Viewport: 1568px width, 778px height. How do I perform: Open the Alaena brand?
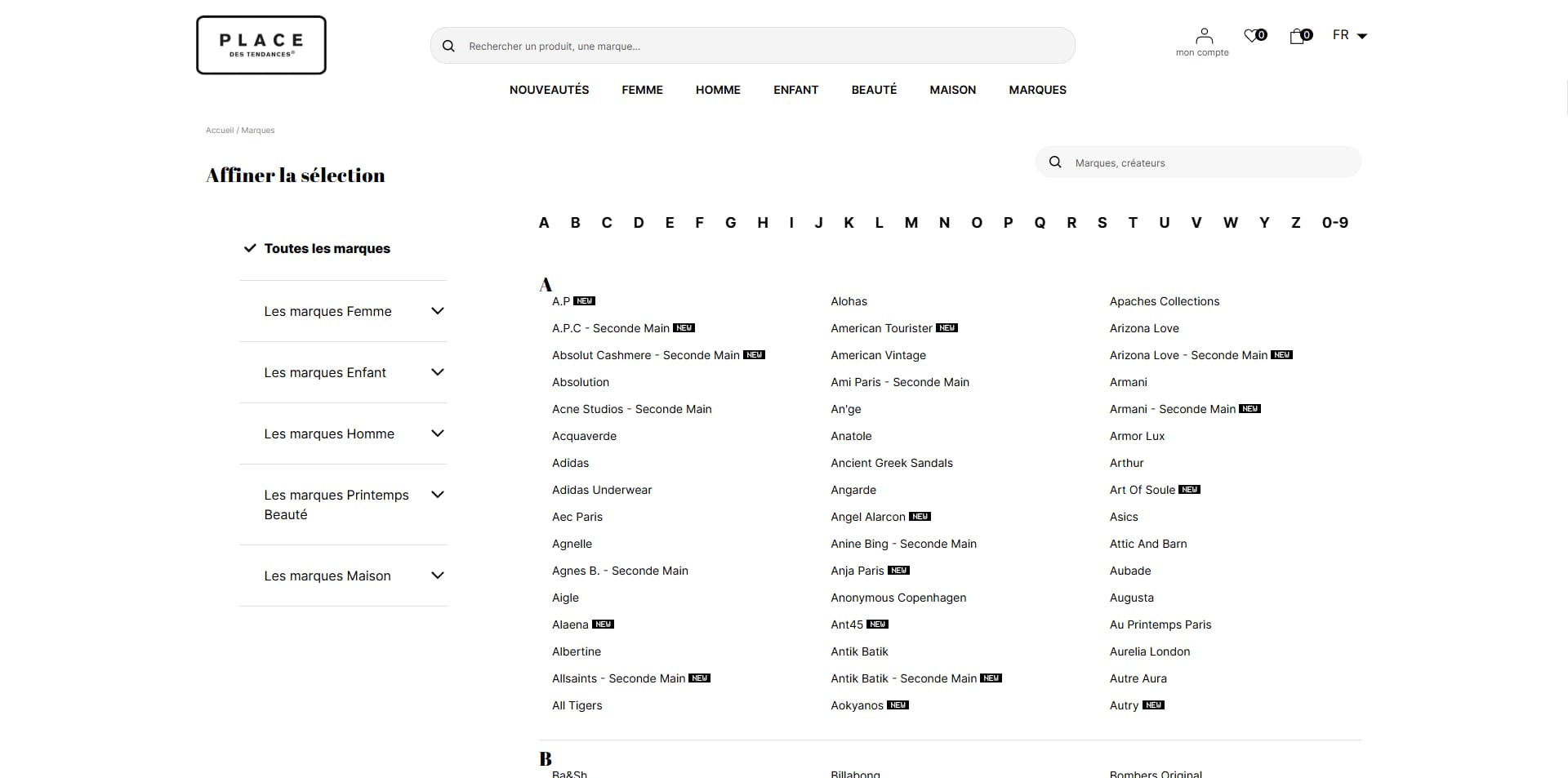pyautogui.click(x=570, y=625)
